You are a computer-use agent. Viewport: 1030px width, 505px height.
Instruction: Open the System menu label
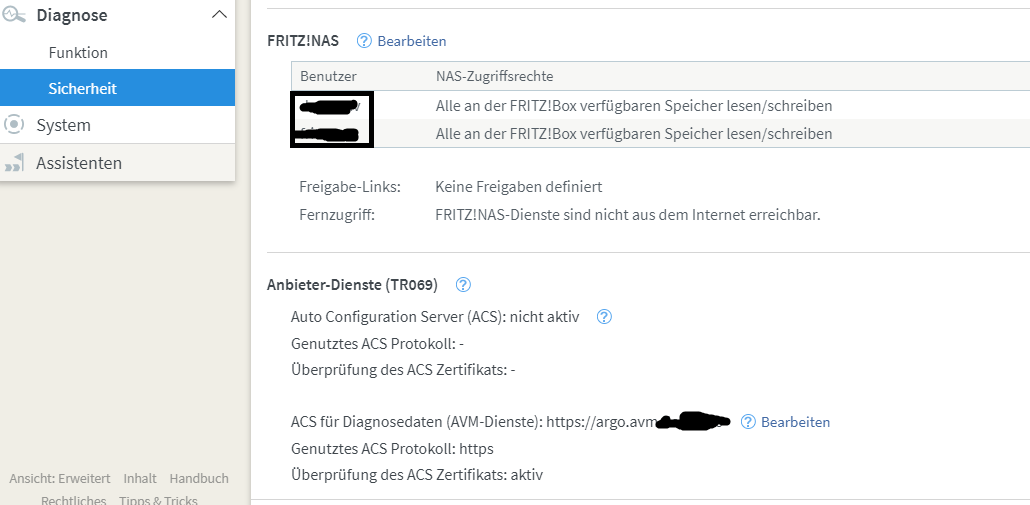point(63,125)
